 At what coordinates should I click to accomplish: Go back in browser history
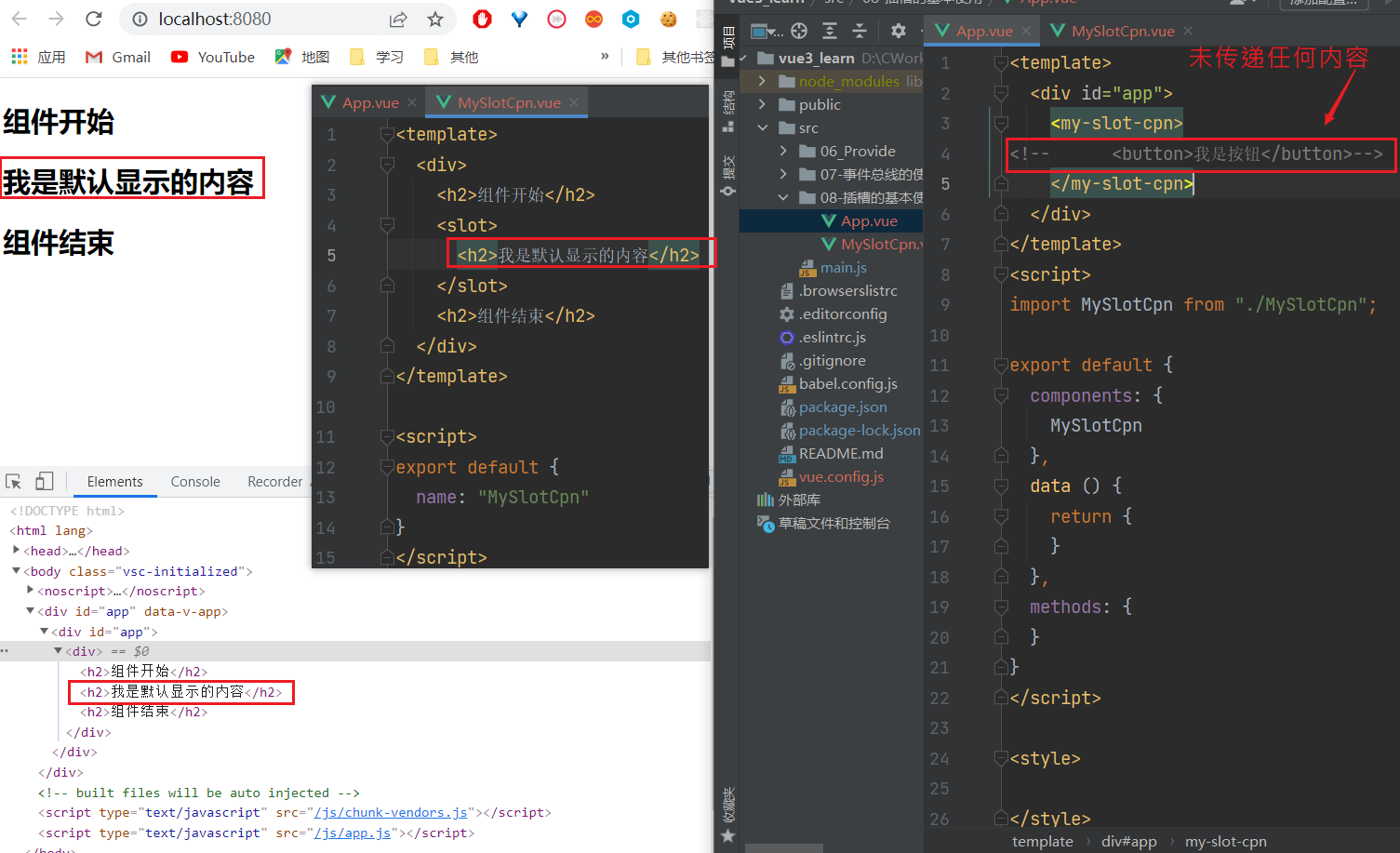point(19,19)
